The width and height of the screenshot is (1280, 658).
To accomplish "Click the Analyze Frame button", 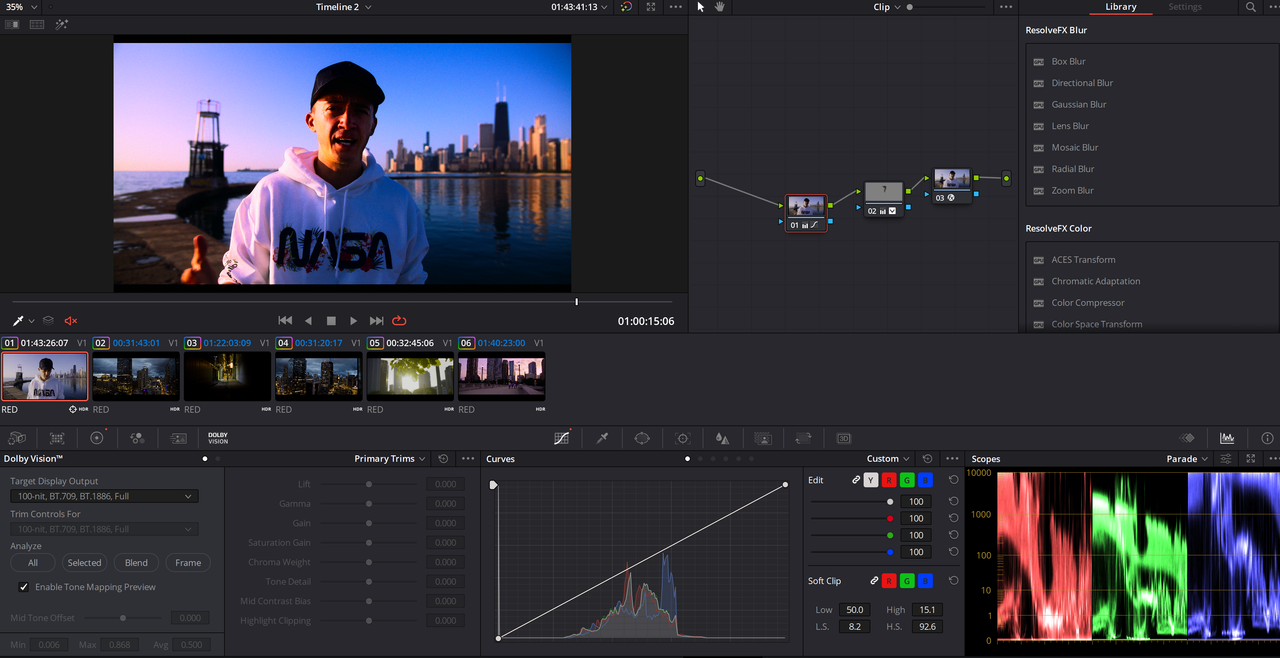I will (188, 563).
